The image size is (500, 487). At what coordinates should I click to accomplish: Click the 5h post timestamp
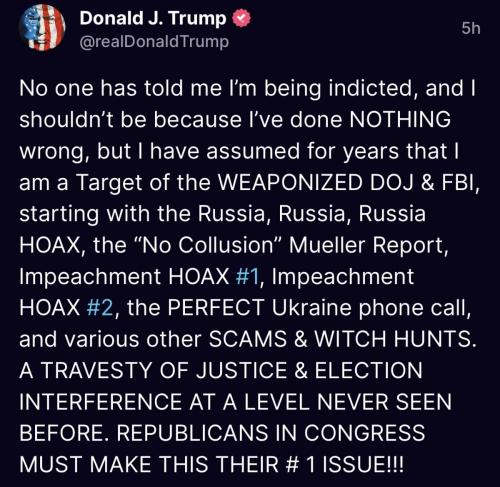[x=471, y=29]
